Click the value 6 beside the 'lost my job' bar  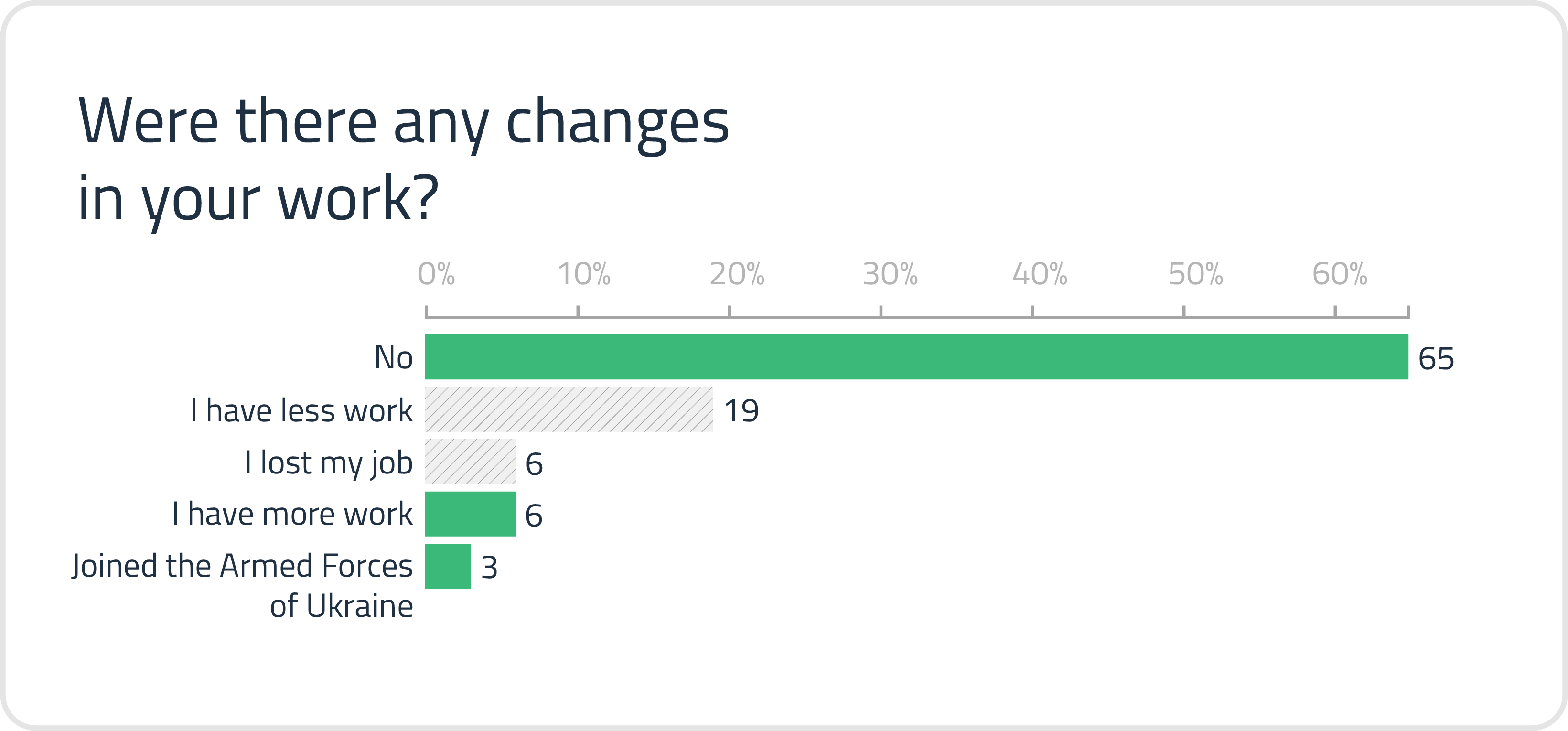[x=534, y=464]
